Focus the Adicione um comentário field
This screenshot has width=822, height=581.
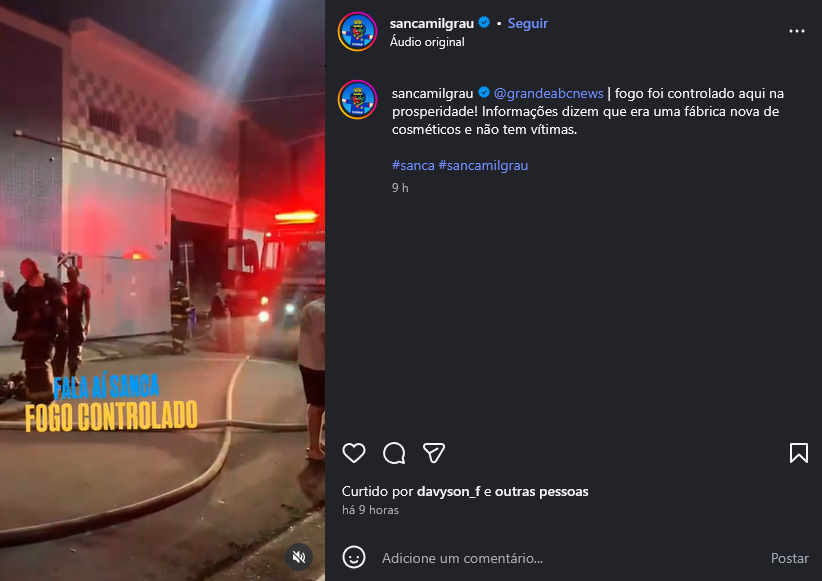pyautogui.click(x=571, y=558)
